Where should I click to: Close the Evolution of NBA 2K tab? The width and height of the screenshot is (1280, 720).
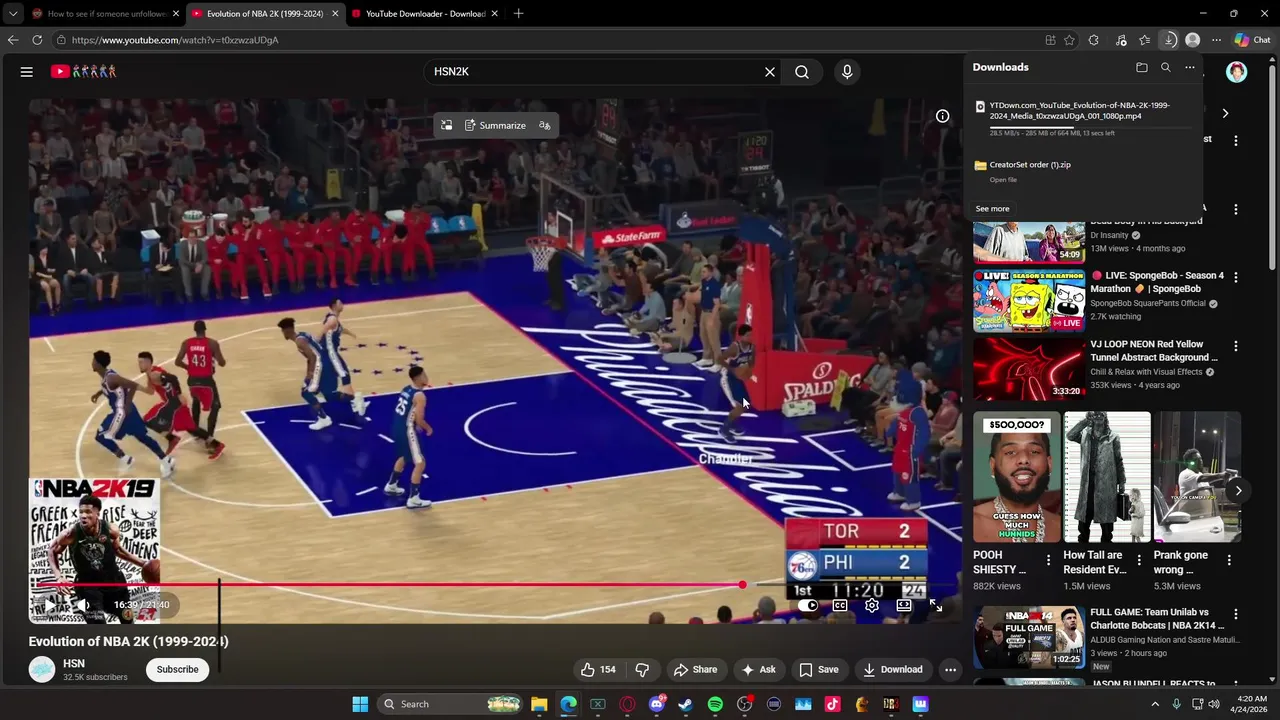coord(335,14)
